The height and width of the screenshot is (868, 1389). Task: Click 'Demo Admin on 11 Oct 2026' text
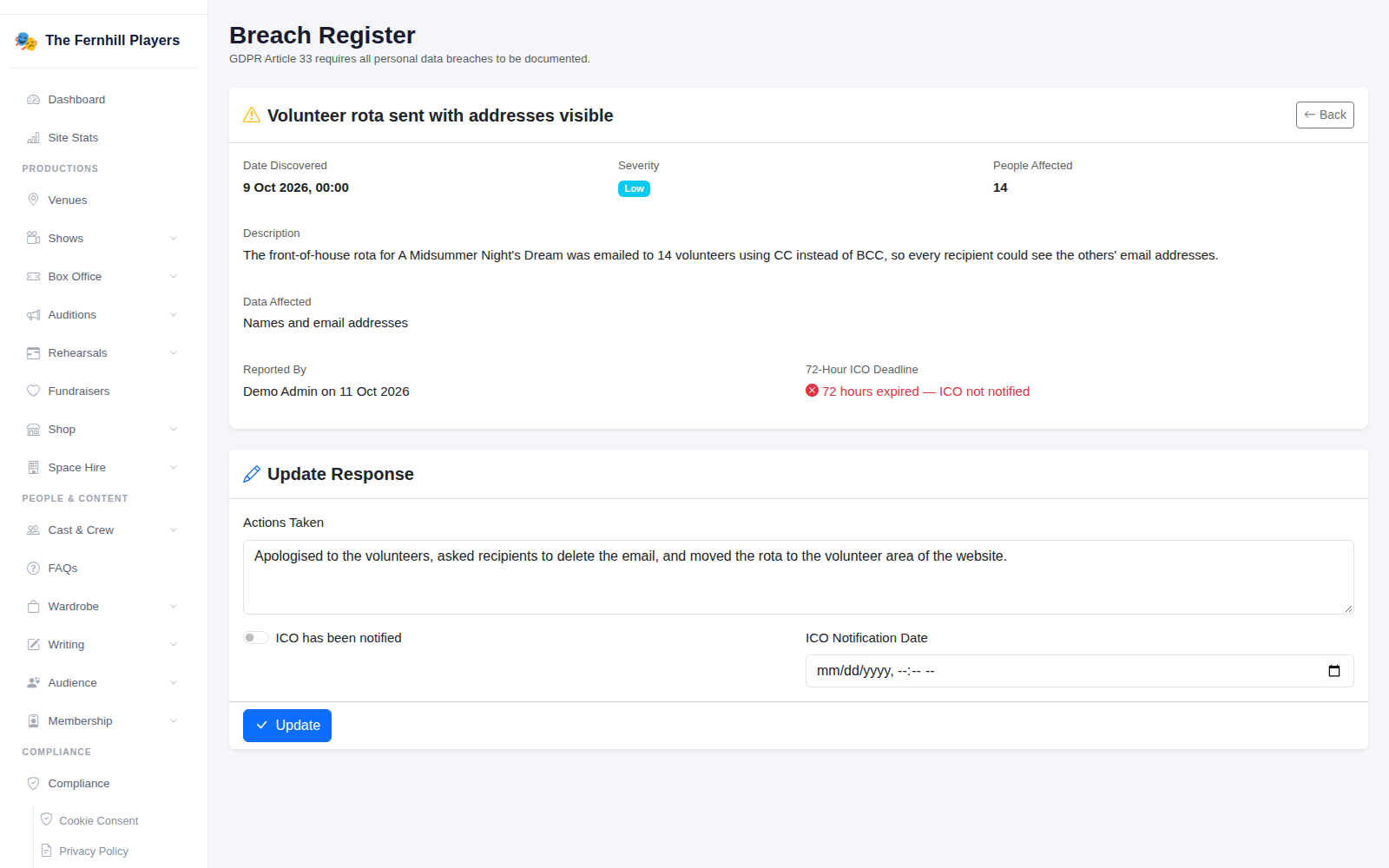326,391
